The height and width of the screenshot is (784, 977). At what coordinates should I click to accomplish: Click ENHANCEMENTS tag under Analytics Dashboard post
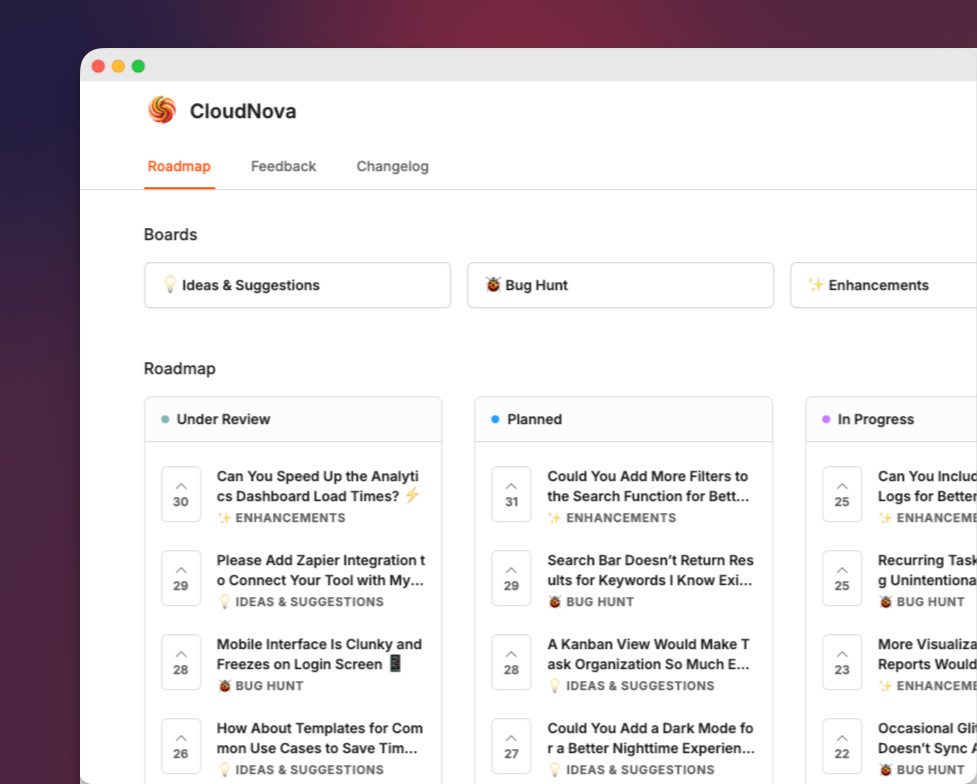[x=281, y=518]
